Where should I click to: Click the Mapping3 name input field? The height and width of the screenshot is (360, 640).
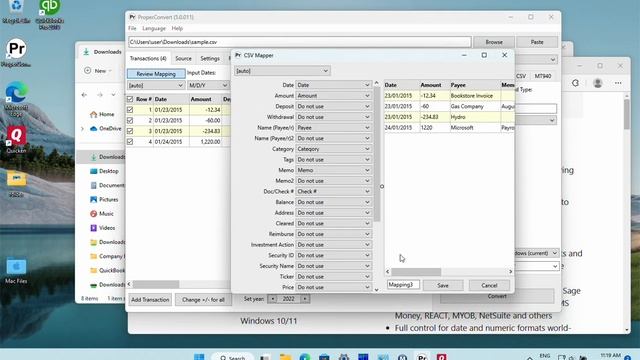403,285
